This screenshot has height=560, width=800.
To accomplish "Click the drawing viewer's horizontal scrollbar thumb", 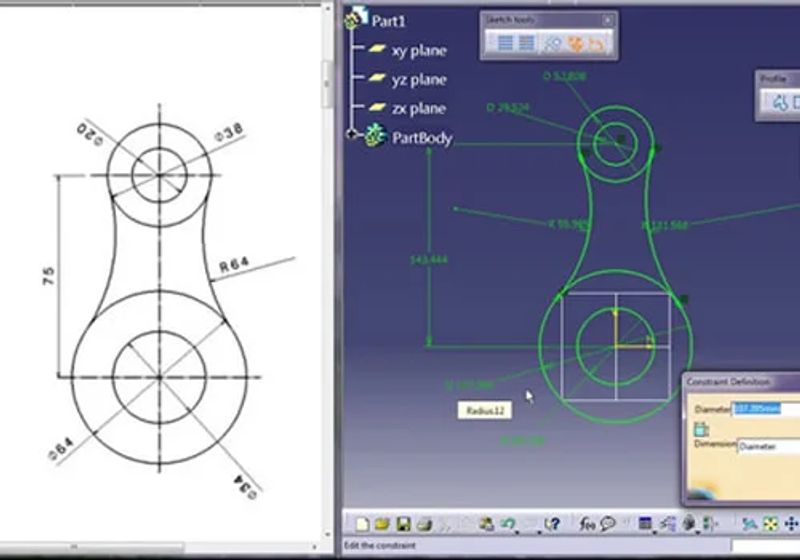I will click(x=91, y=547).
